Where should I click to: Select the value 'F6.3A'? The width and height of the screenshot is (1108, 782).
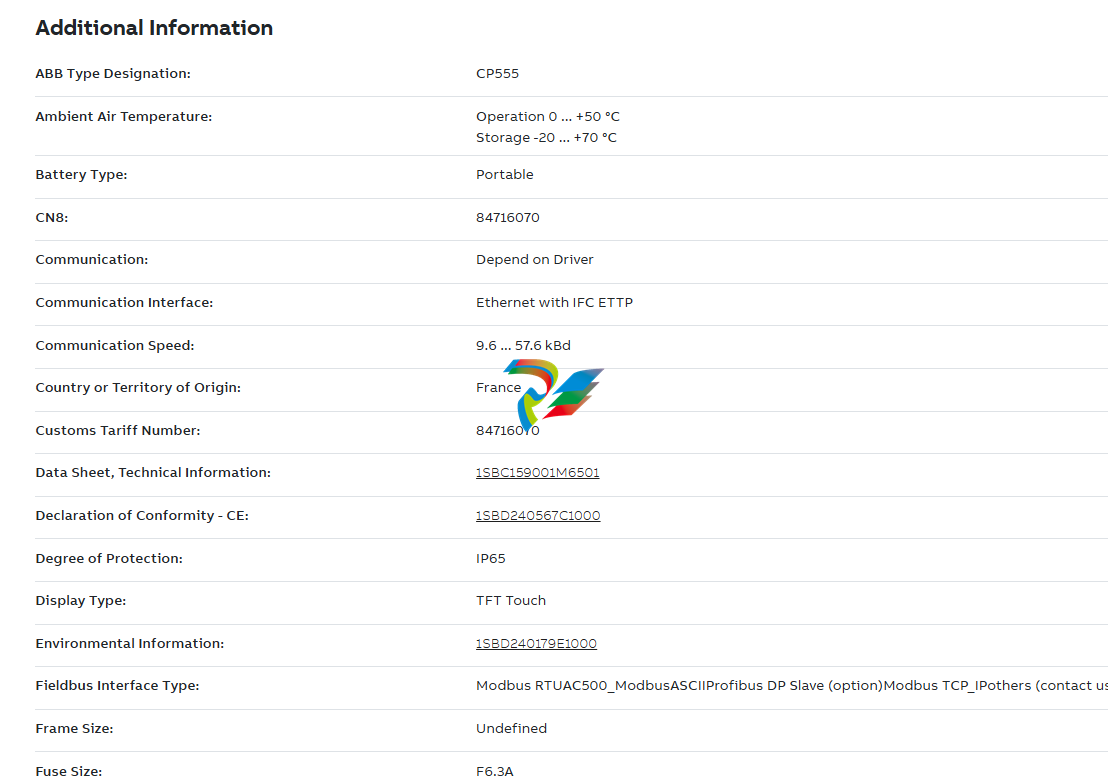pyautogui.click(x=495, y=771)
